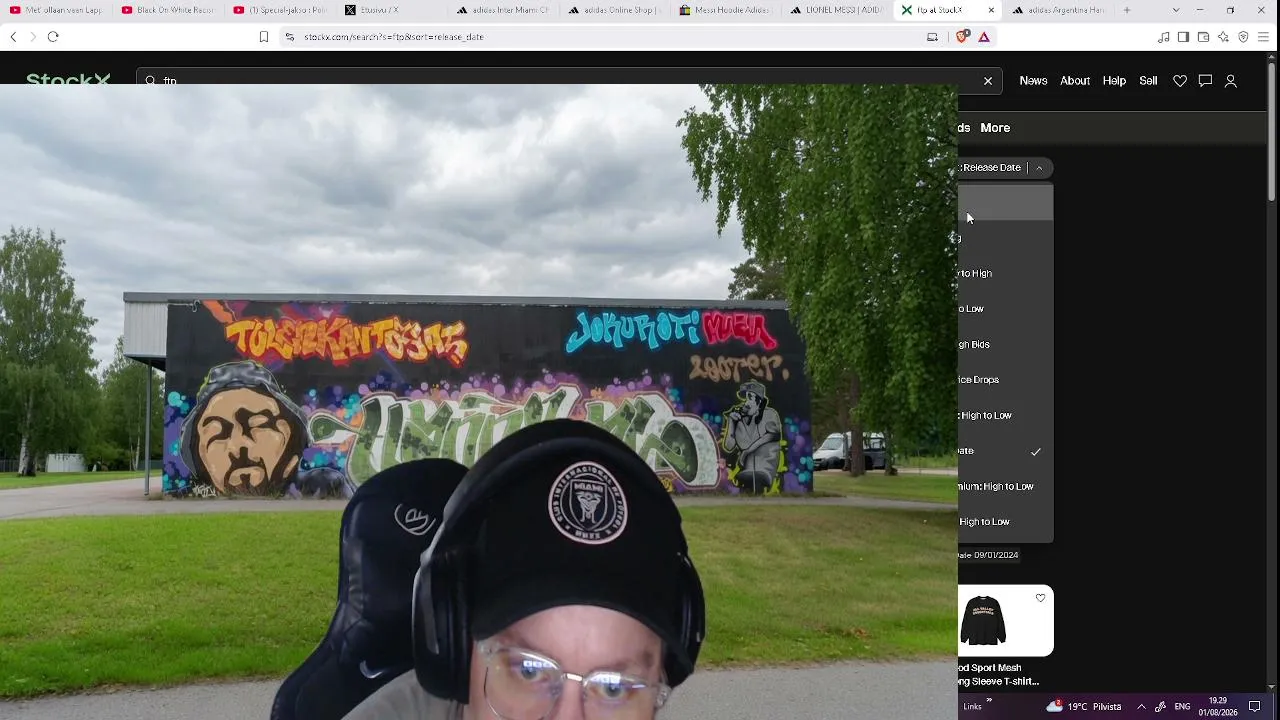Open the account profile icon

coord(1231,81)
